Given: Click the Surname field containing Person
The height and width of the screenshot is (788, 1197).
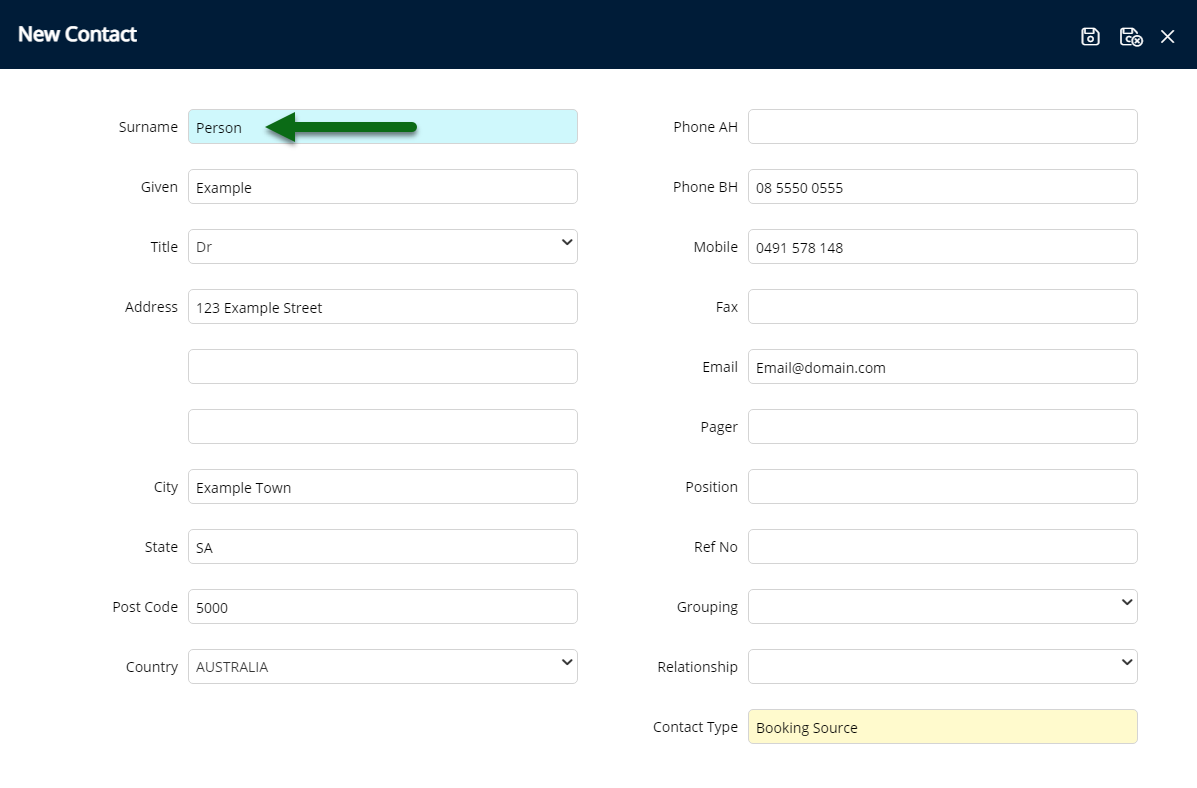Looking at the screenshot, I should 382,127.
